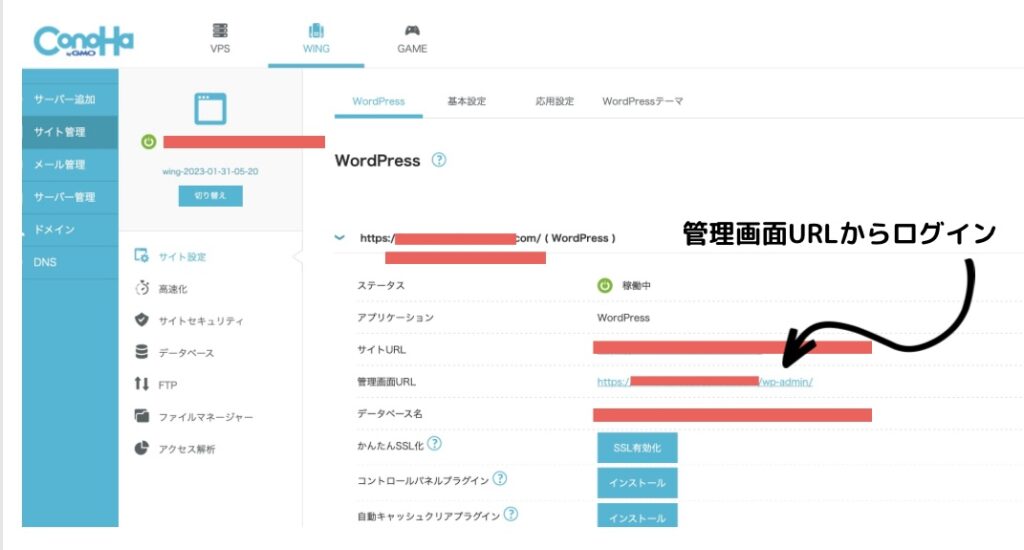Open DNS in the sidebar
The width and height of the screenshot is (1024, 550).
[x=70, y=263]
